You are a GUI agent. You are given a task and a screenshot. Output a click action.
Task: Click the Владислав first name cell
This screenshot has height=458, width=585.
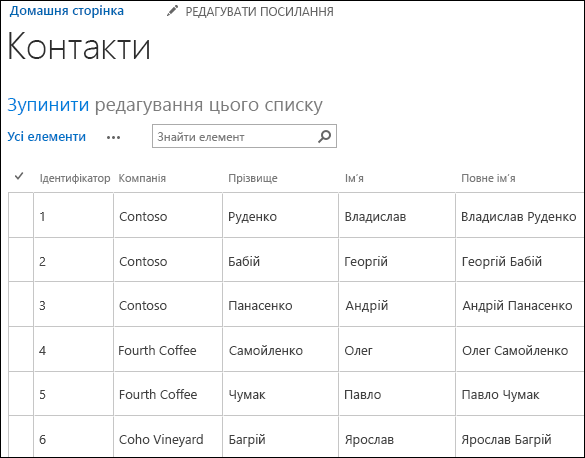click(x=397, y=215)
